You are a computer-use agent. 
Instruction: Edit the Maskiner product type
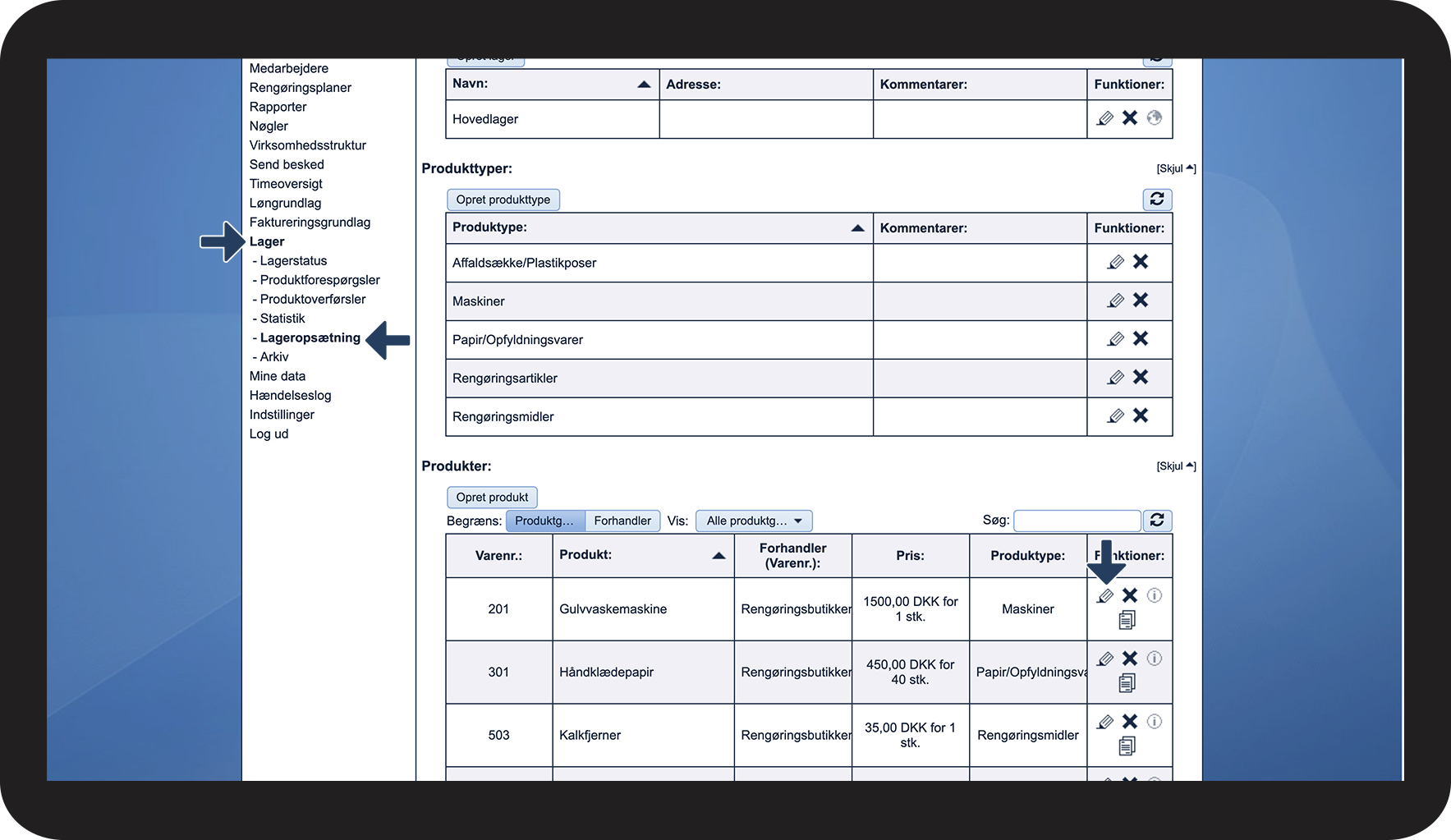coord(1115,301)
